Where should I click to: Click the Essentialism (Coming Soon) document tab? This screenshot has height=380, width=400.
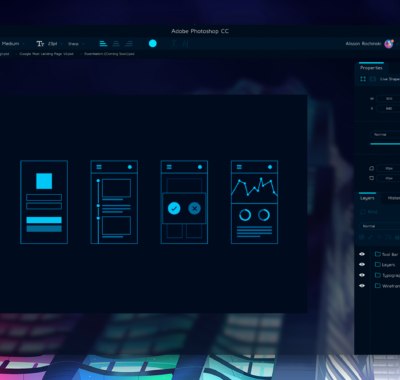[109, 54]
